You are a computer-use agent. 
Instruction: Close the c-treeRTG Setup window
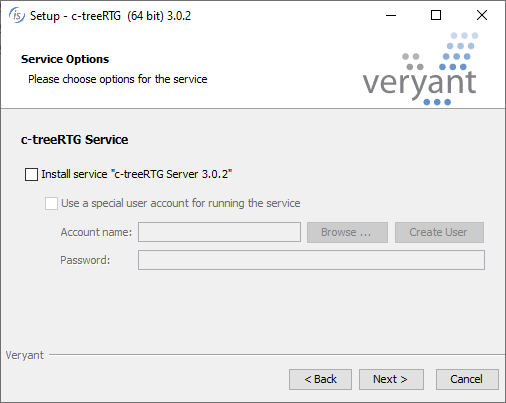482,15
